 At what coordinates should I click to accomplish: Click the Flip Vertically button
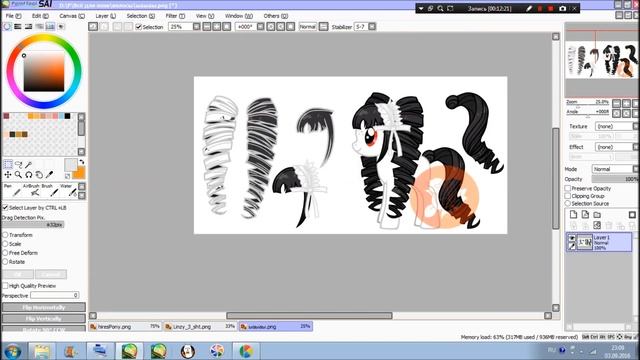tap(44, 319)
